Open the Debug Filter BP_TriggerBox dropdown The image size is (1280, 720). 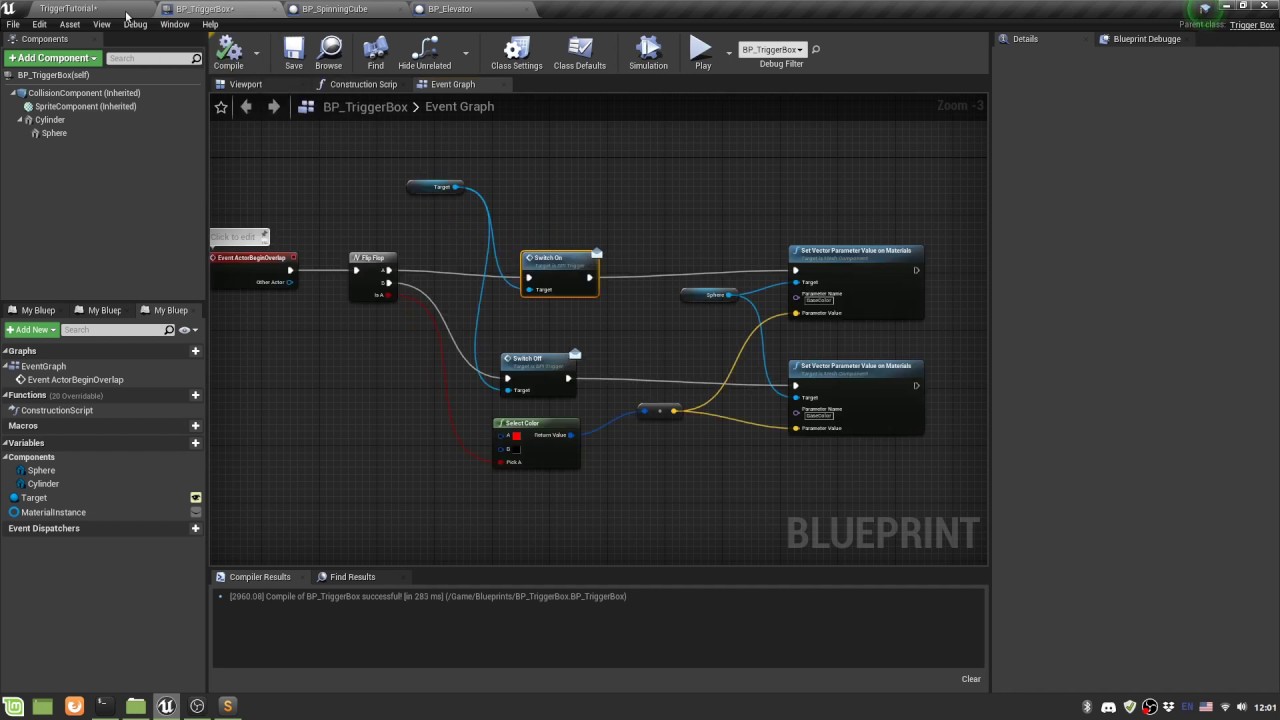click(x=772, y=49)
